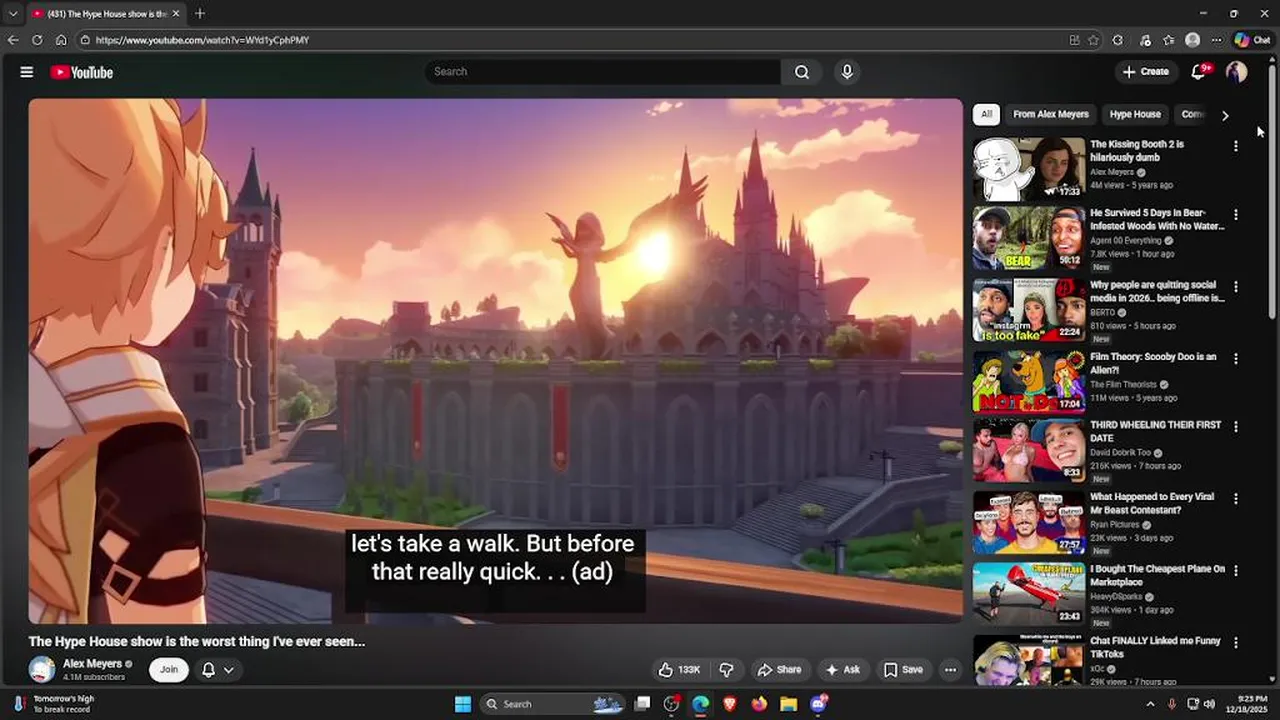
Task: Open the YouTube account avatar menu
Action: click(1237, 71)
